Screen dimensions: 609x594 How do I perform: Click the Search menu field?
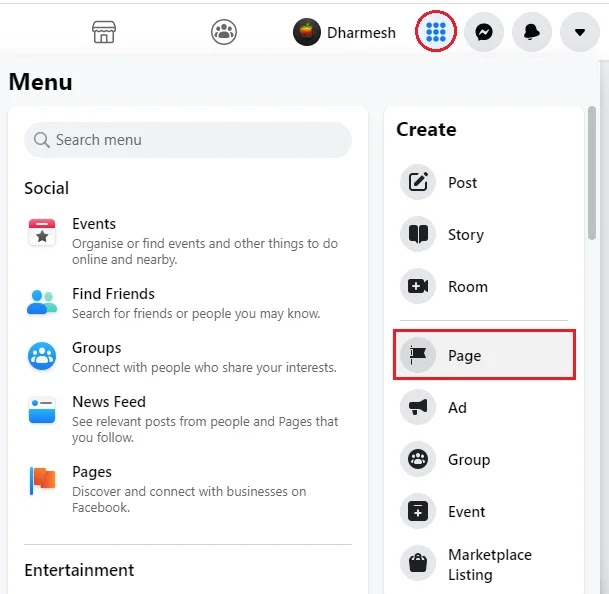[188, 140]
